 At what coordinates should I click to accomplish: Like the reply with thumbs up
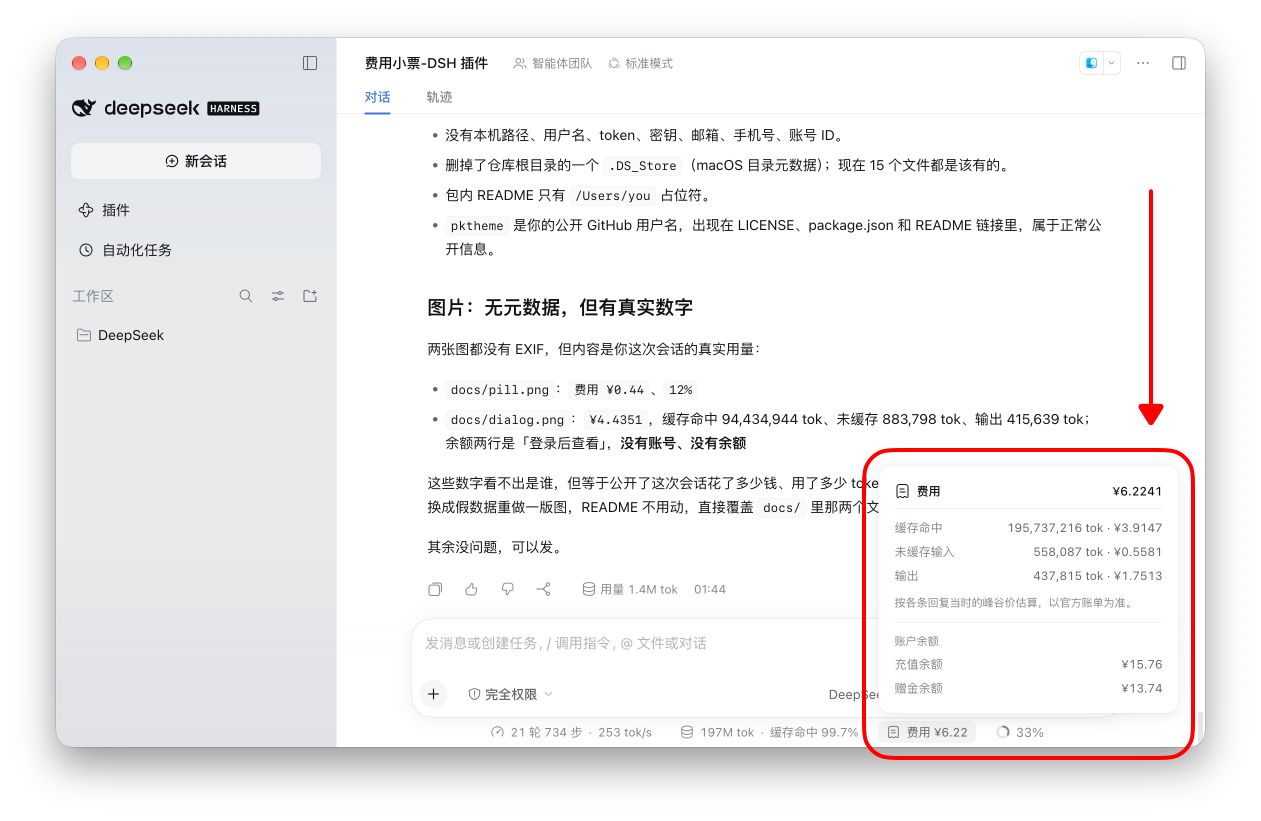point(471,589)
